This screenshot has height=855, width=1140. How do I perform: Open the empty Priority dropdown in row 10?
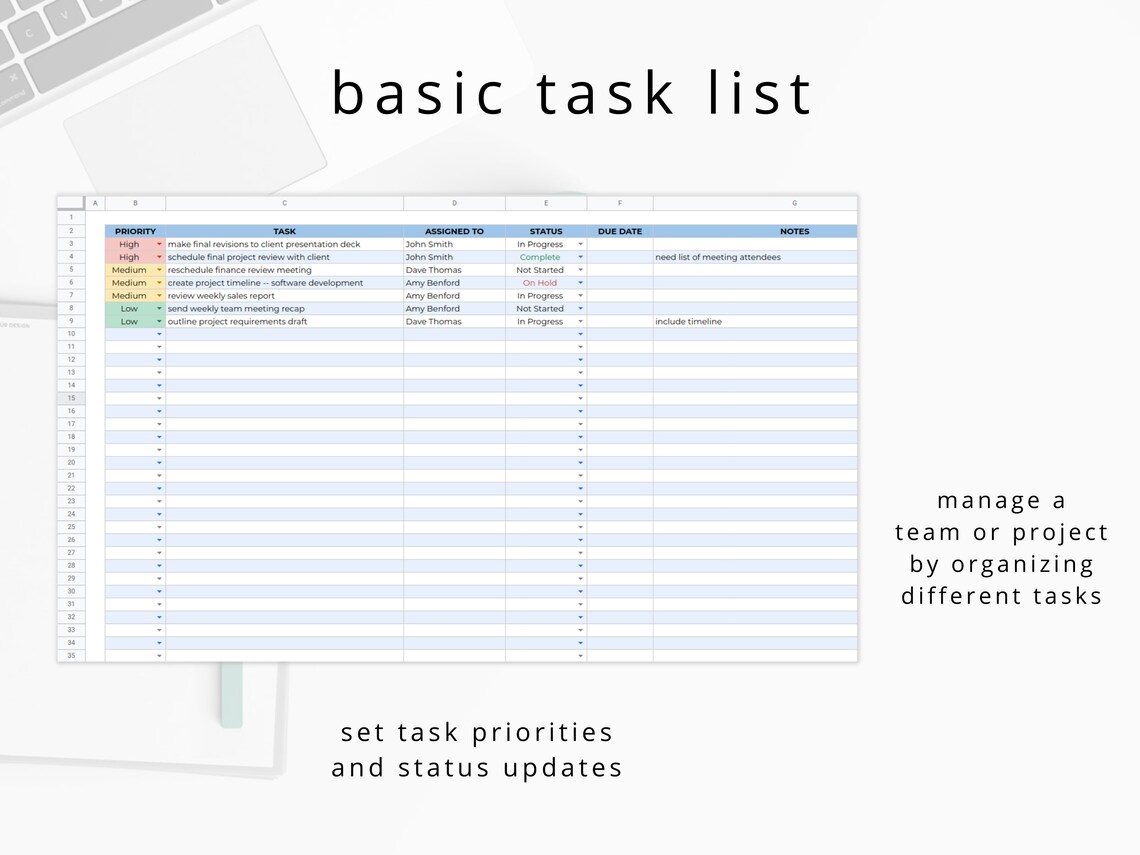coord(160,334)
